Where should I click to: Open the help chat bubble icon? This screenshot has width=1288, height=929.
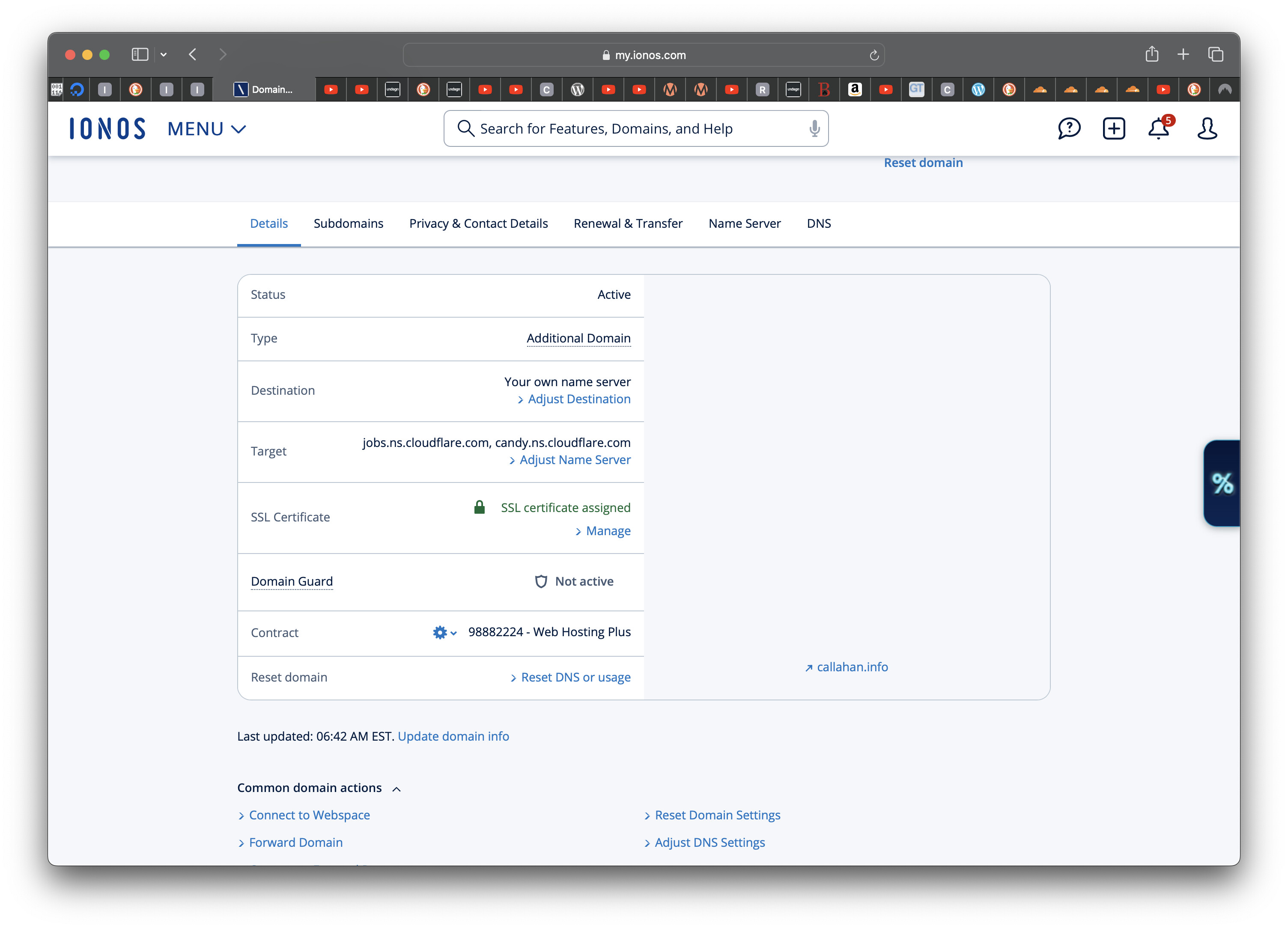coord(1068,128)
